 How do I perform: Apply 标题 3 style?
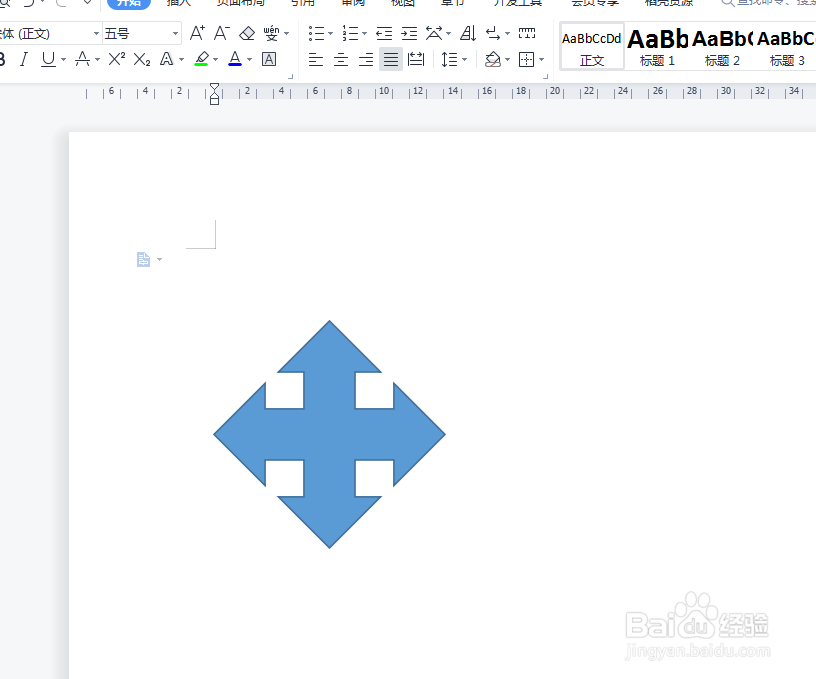click(x=786, y=47)
